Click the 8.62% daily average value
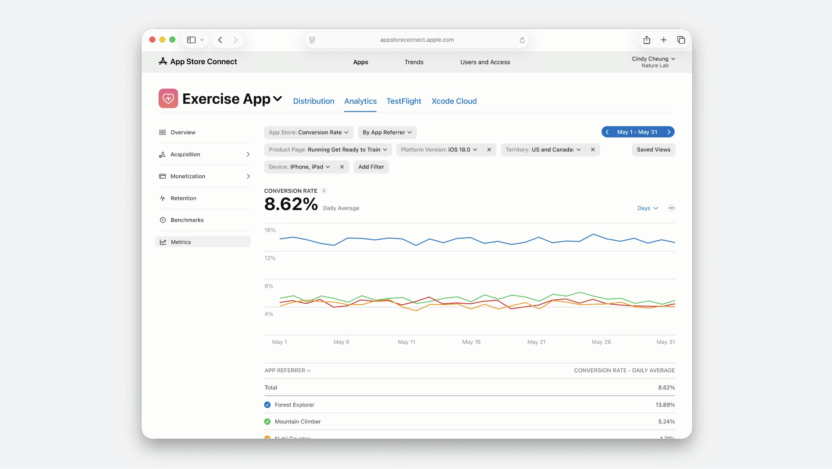 tap(291, 204)
